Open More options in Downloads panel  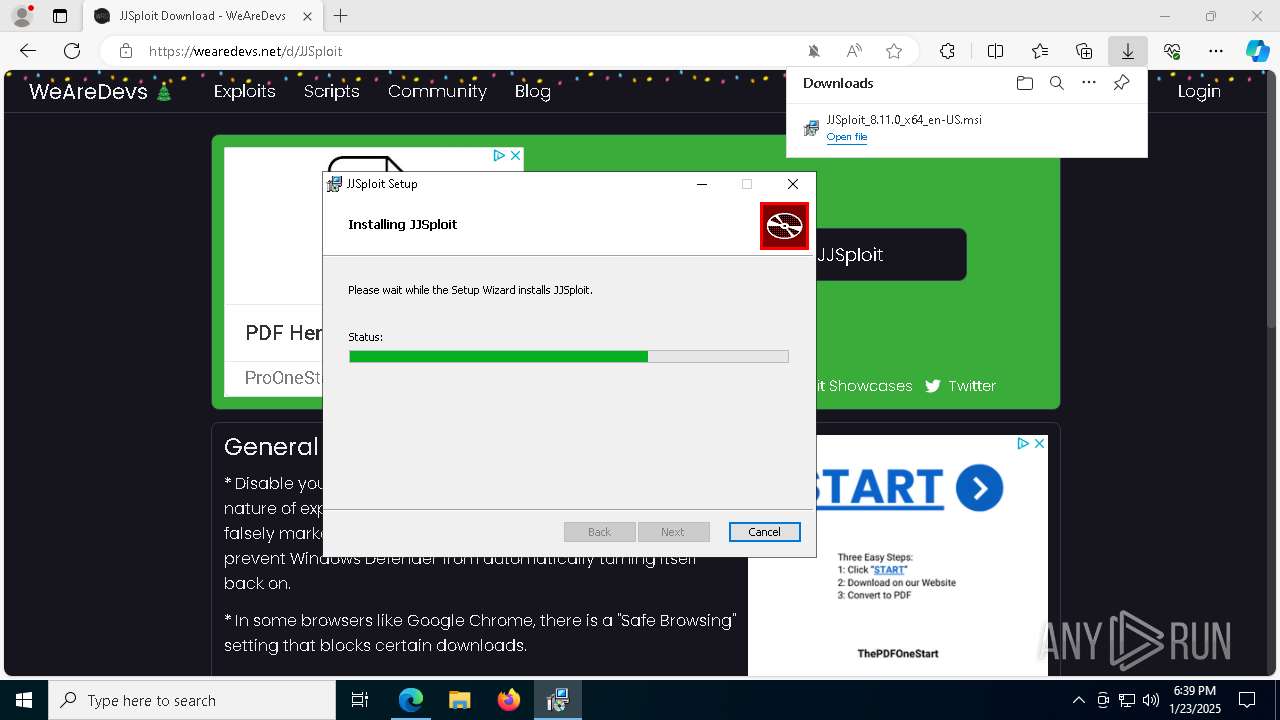coord(1089,83)
